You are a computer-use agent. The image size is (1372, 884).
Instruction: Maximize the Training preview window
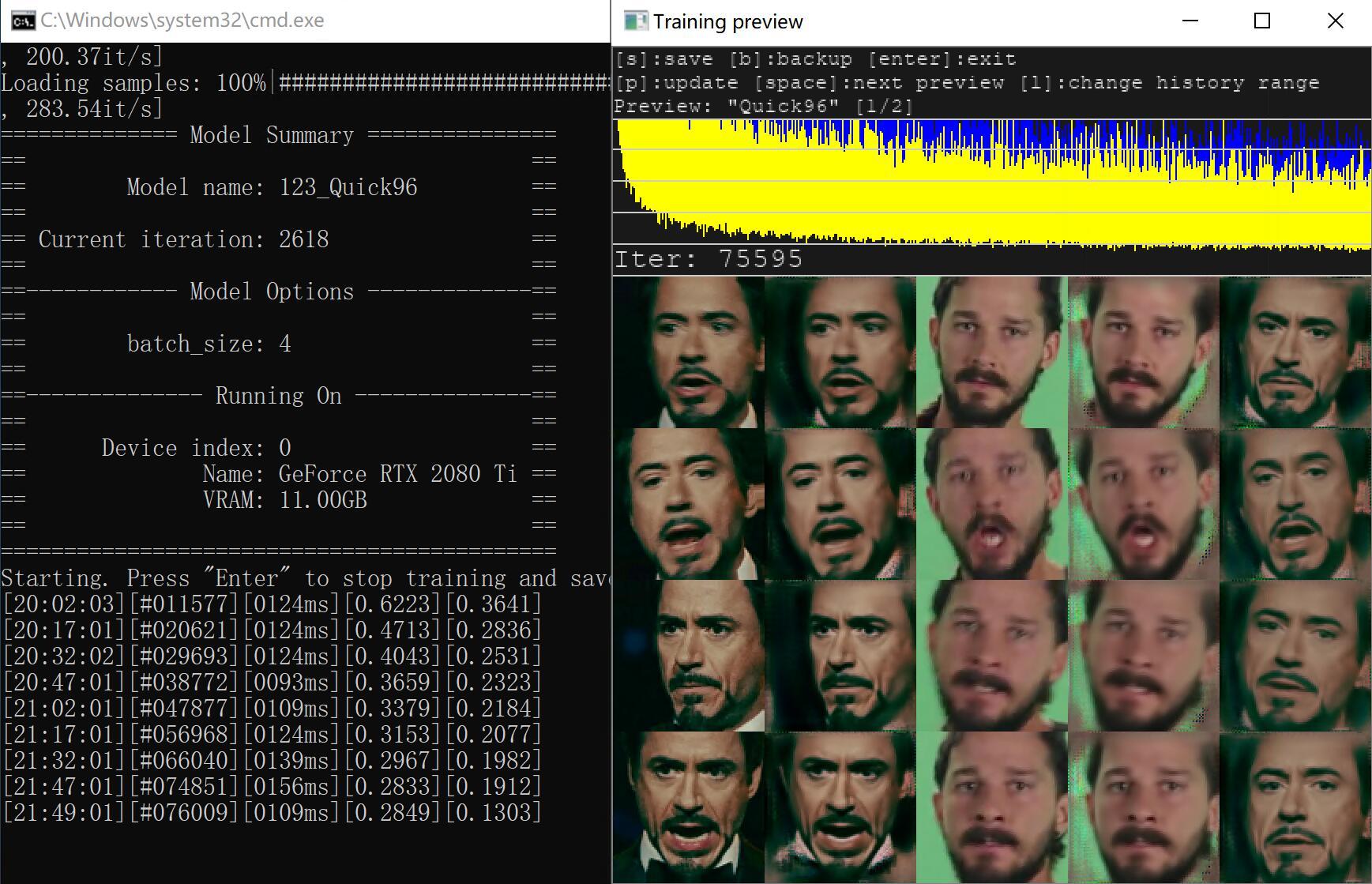click(x=1262, y=21)
